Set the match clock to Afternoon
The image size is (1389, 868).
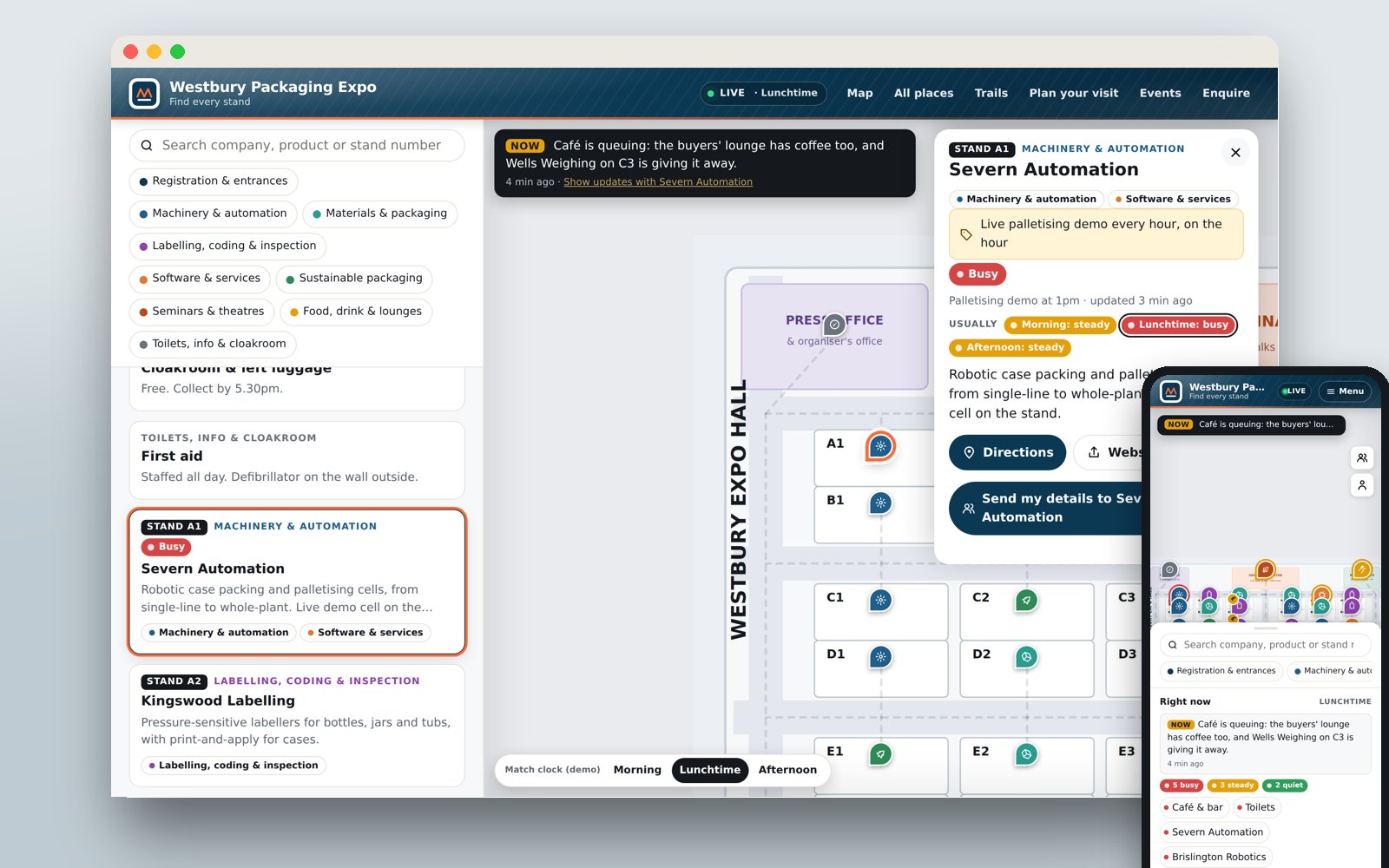tap(787, 770)
